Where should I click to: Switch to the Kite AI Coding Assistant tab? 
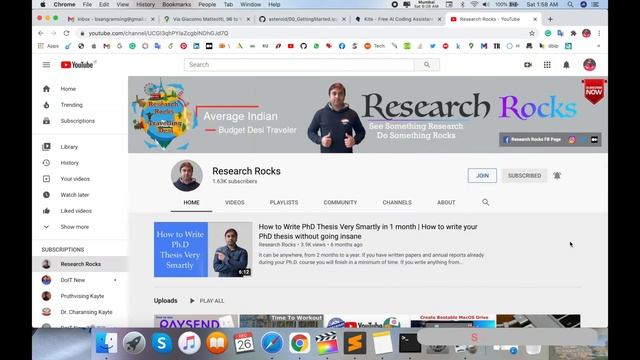pos(398,19)
